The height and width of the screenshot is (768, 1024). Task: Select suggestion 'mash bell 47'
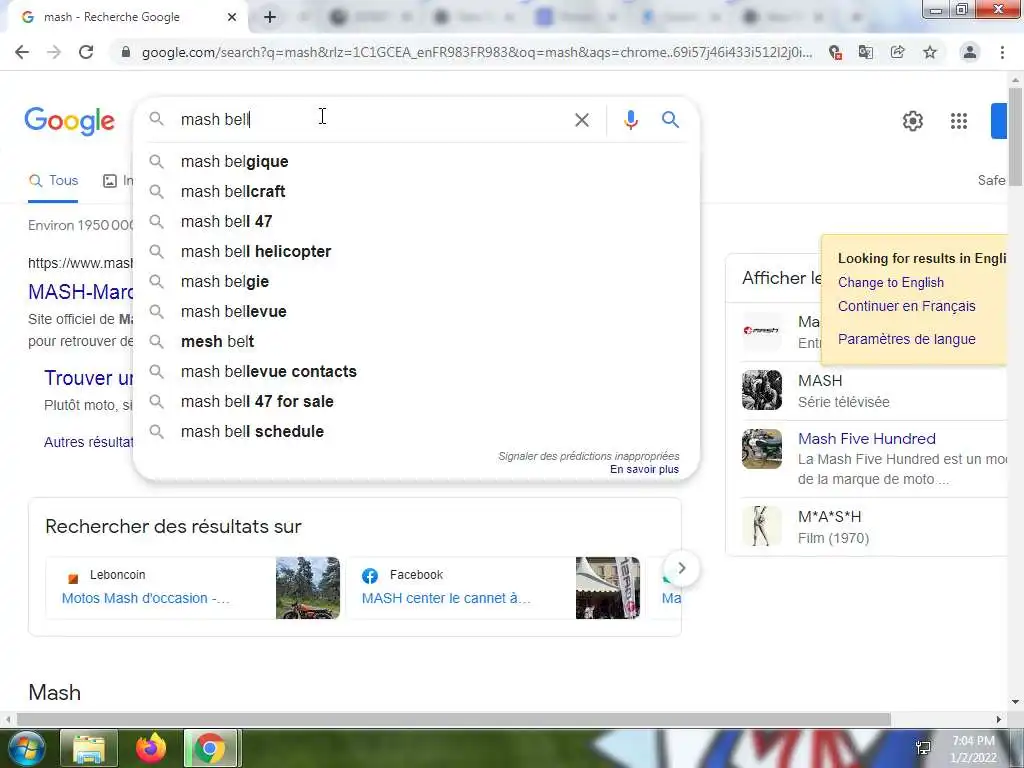(416, 221)
